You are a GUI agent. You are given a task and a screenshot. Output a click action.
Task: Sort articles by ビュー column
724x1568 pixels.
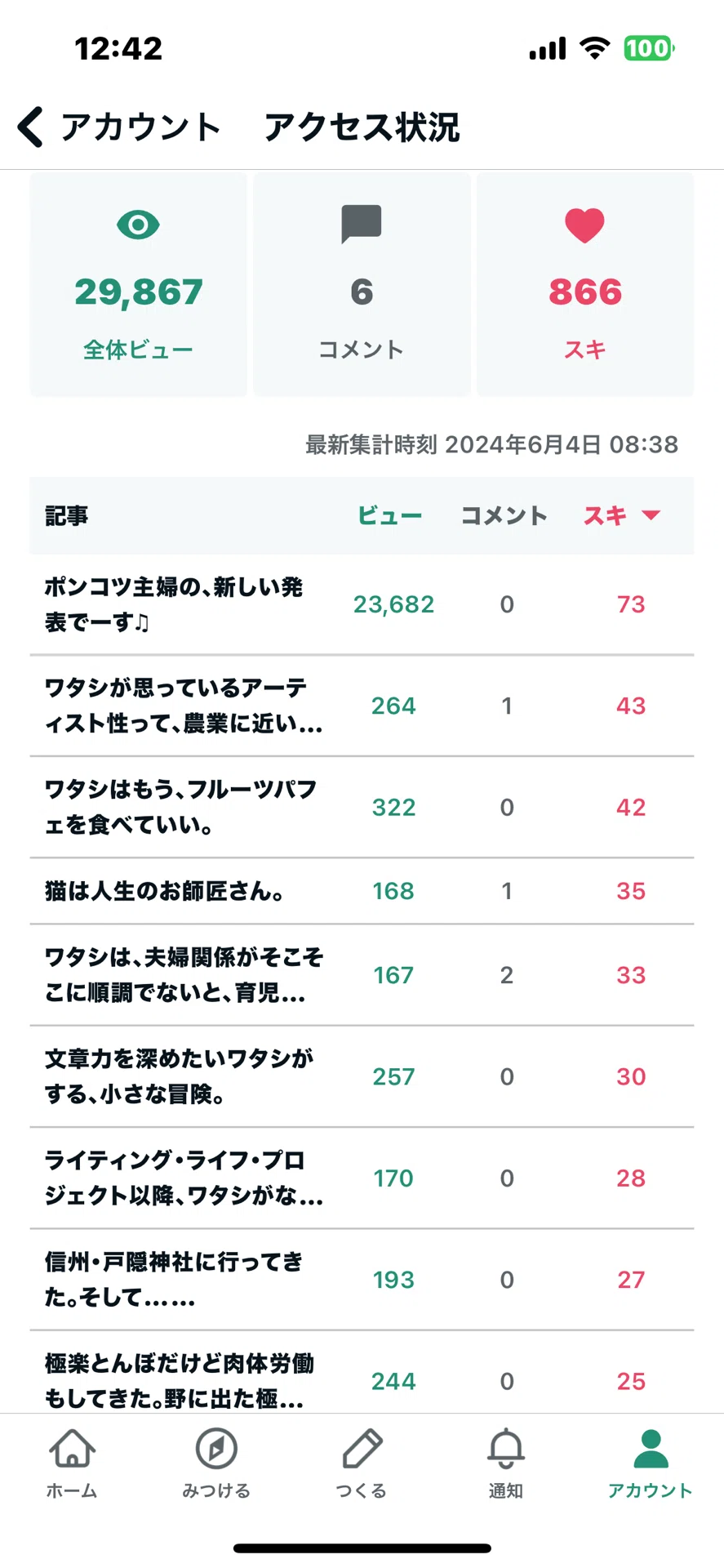[x=390, y=515]
